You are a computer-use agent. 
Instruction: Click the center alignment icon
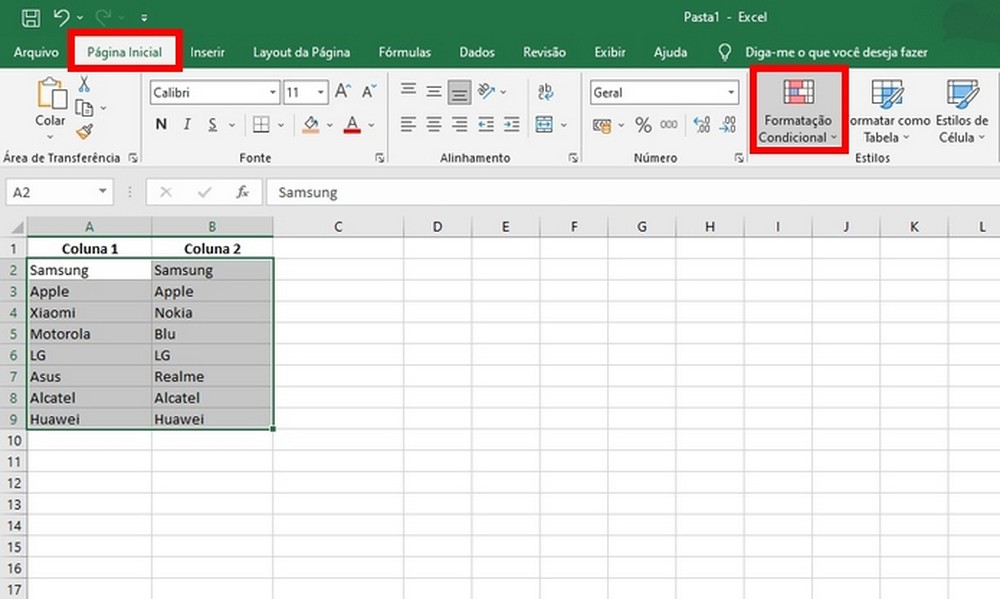[434, 124]
